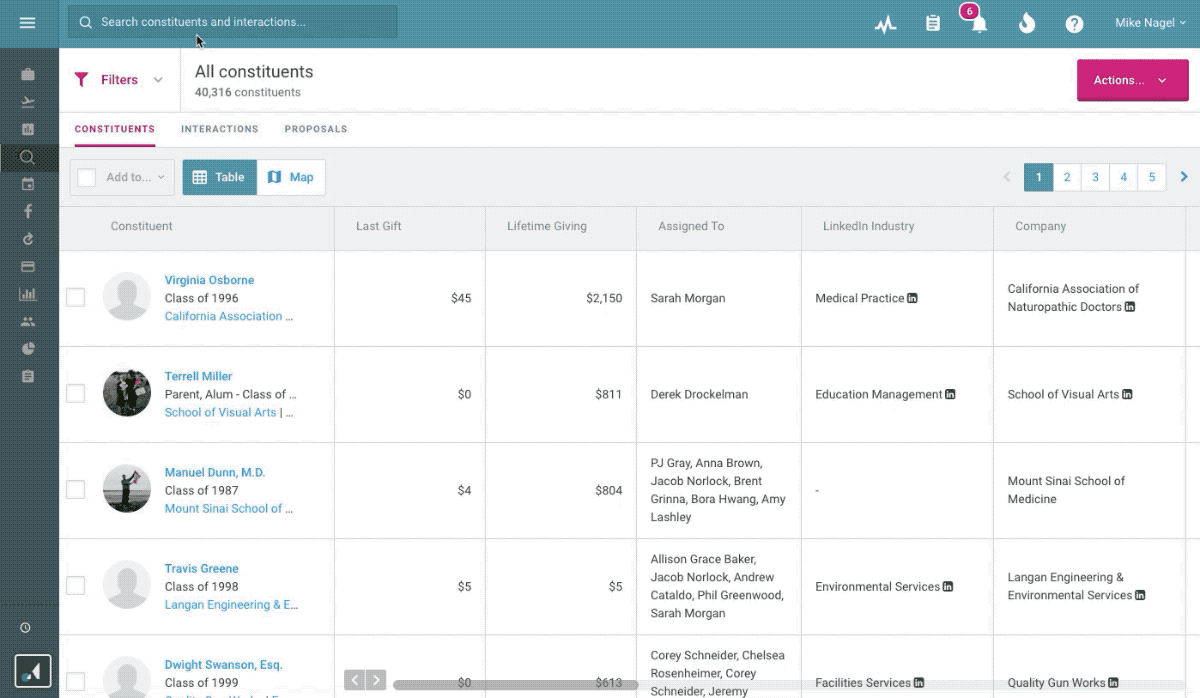The width and height of the screenshot is (1200, 698).
Task: Click the flame icon in header
Action: (x=1027, y=24)
